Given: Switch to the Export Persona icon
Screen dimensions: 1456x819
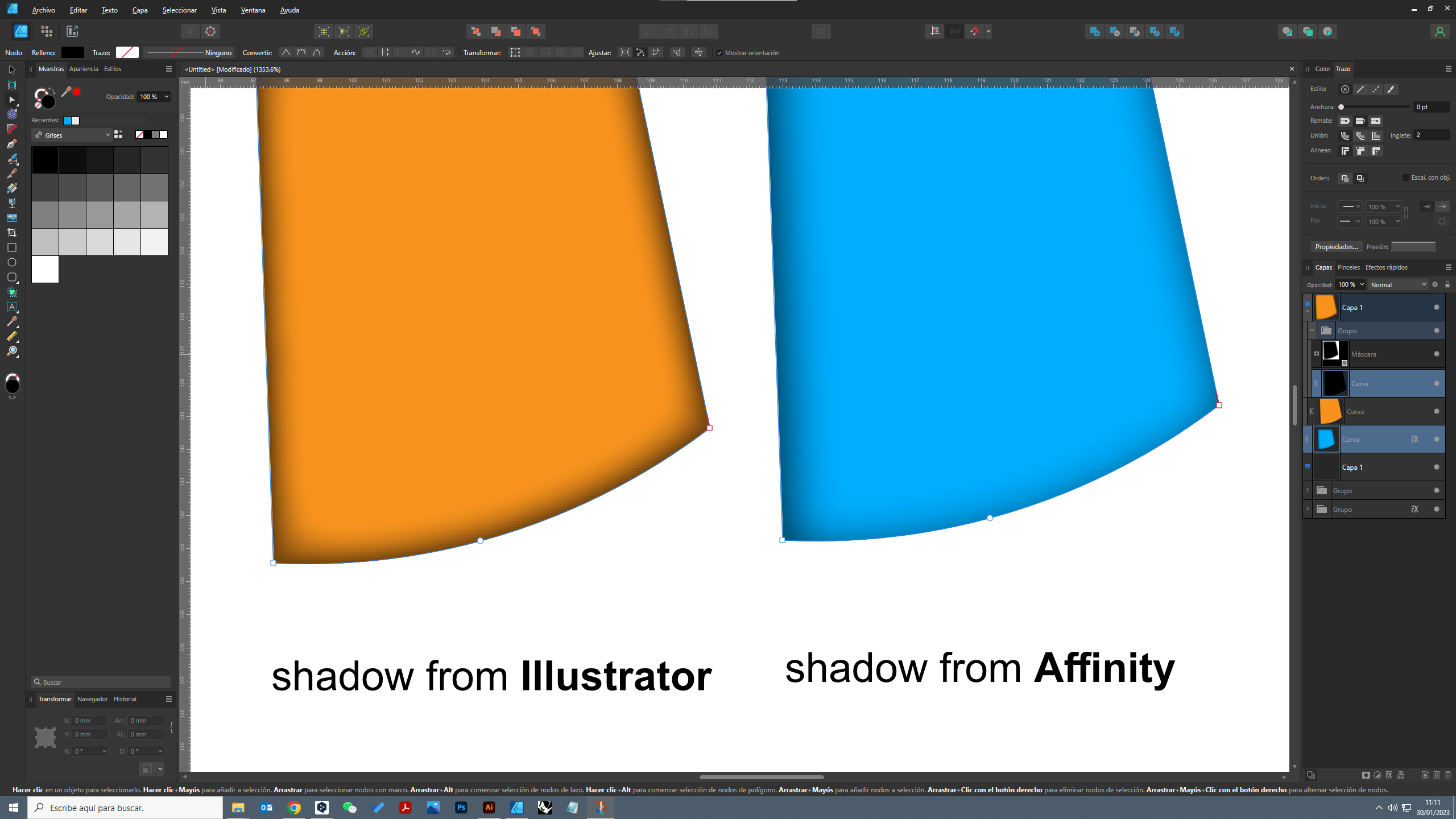Looking at the screenshot, I should point(72,31).
